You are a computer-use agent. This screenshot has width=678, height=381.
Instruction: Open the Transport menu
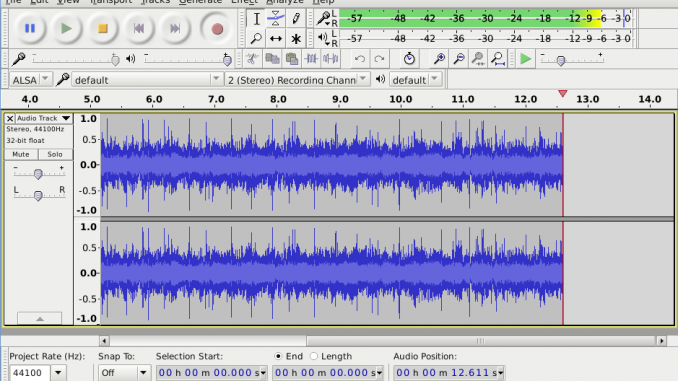tap(111, 2)
